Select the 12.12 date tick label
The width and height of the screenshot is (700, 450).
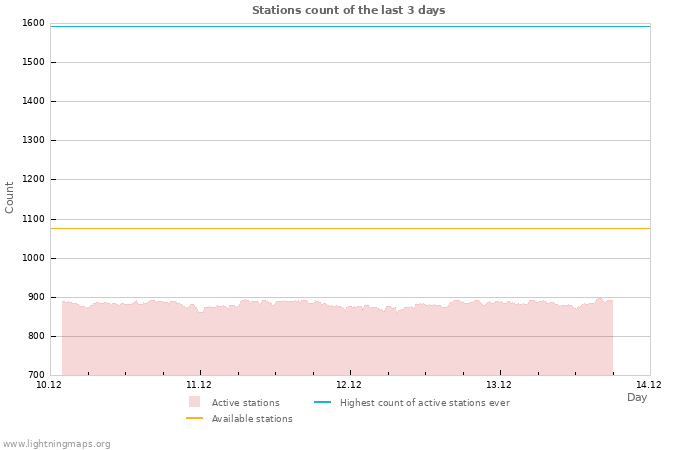point(349,385)
